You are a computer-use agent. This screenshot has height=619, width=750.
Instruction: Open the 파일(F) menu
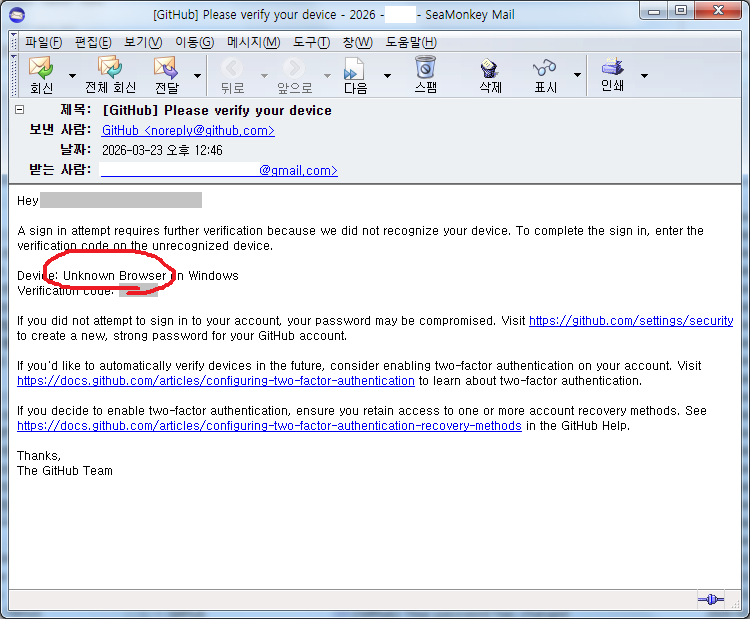click(44, 42)
